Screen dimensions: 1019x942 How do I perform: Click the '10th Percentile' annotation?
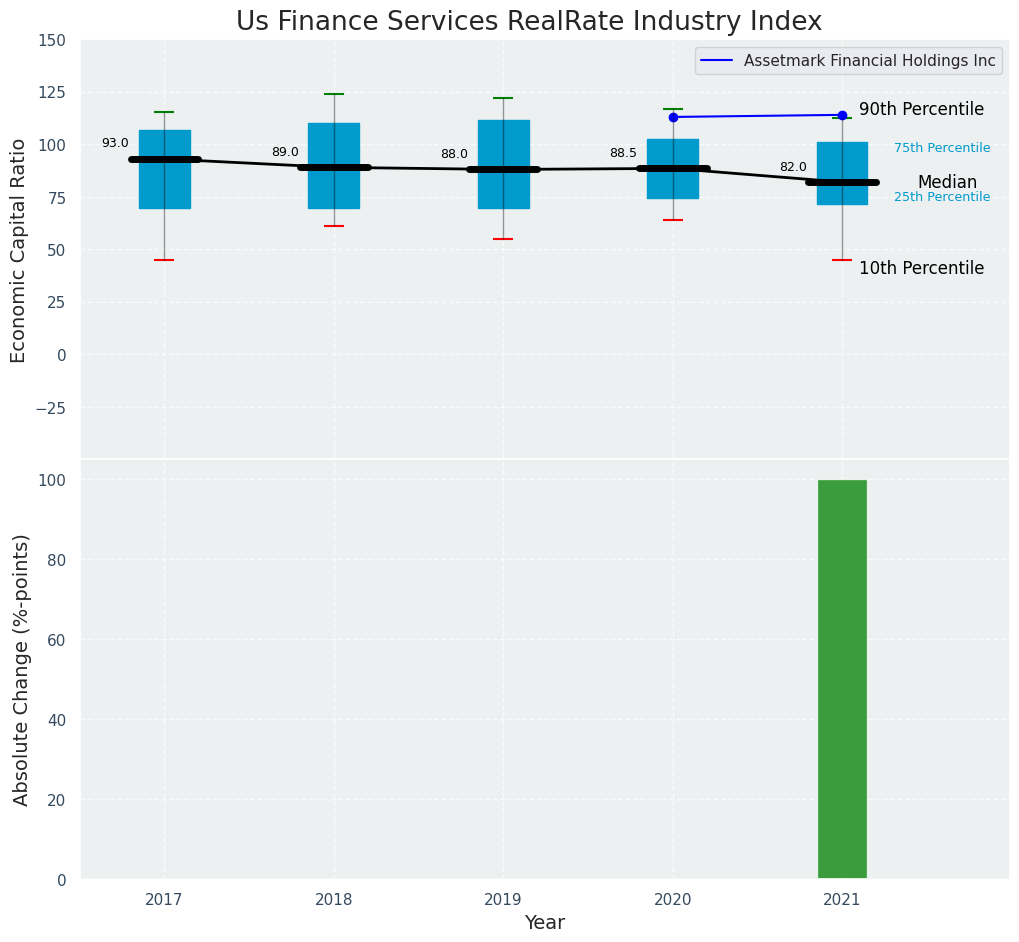pyautogui.click(x=922, y=268)
